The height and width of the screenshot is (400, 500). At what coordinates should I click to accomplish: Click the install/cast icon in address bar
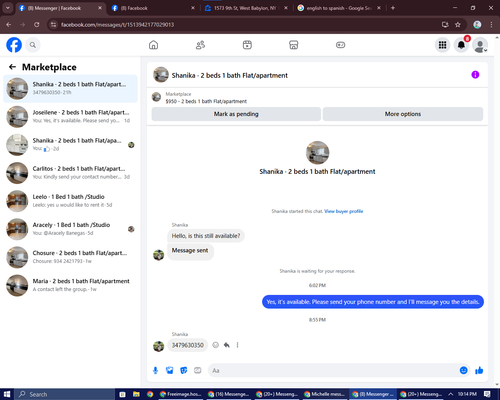click(x=445, y=24)
